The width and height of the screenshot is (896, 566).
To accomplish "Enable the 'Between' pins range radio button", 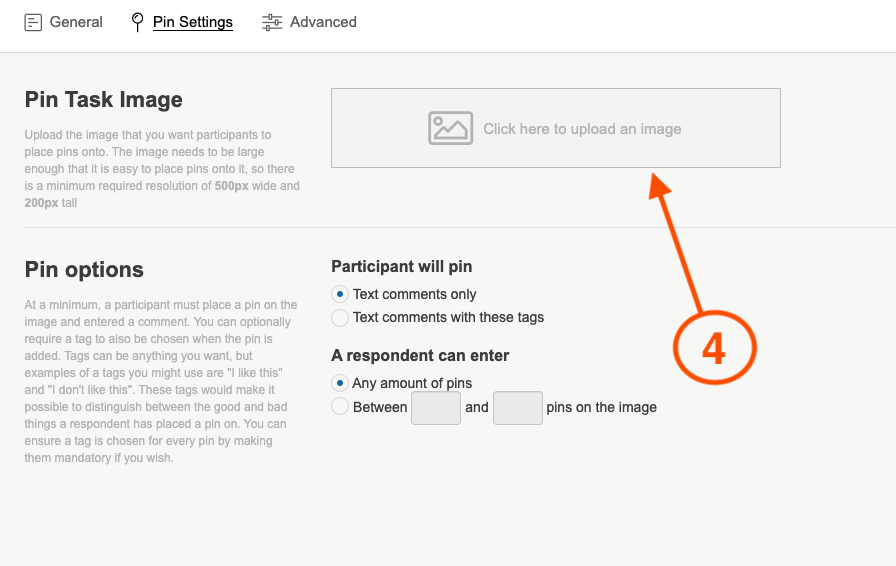I will 340,407.
